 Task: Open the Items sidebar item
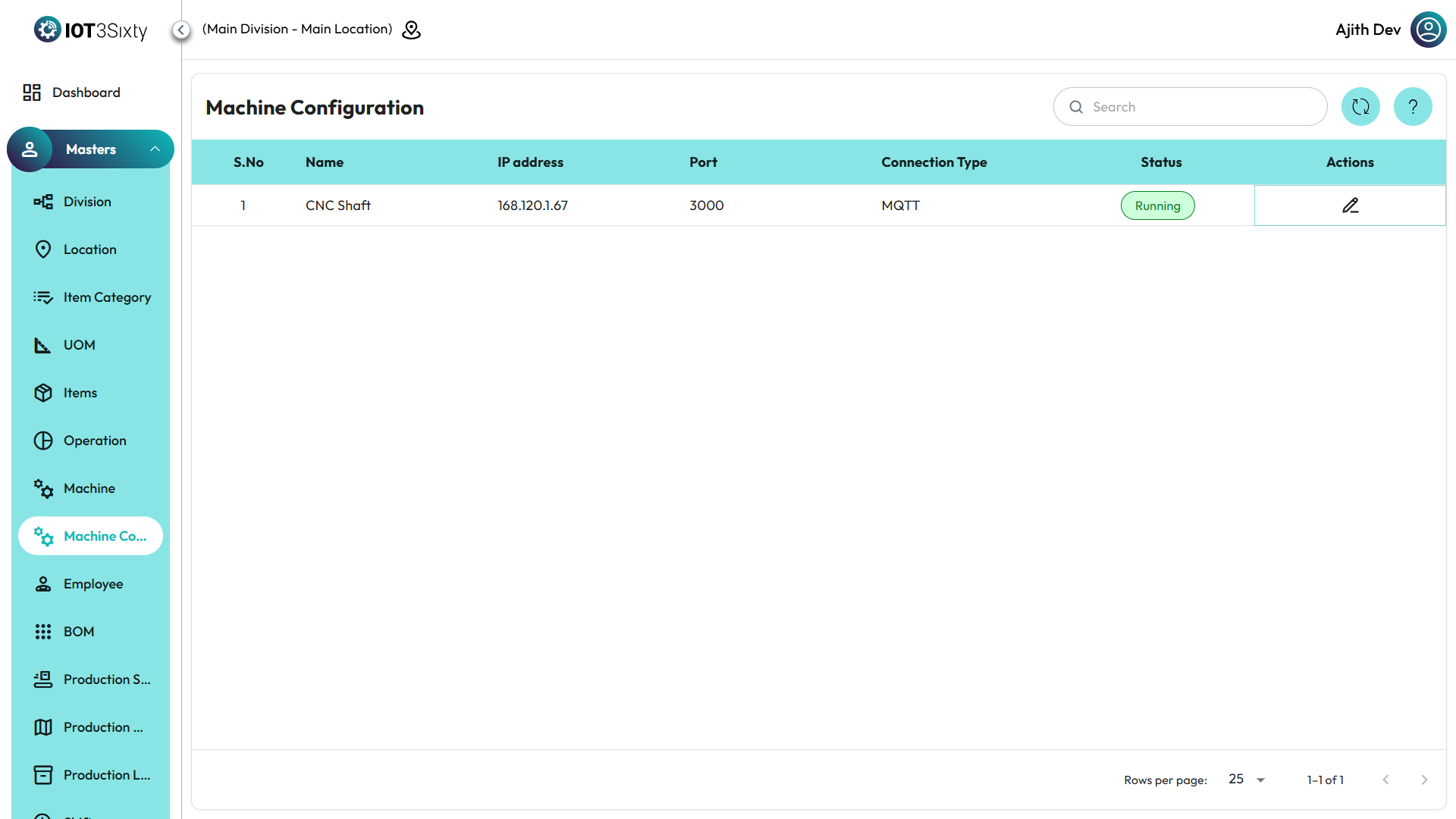(80, 393)
